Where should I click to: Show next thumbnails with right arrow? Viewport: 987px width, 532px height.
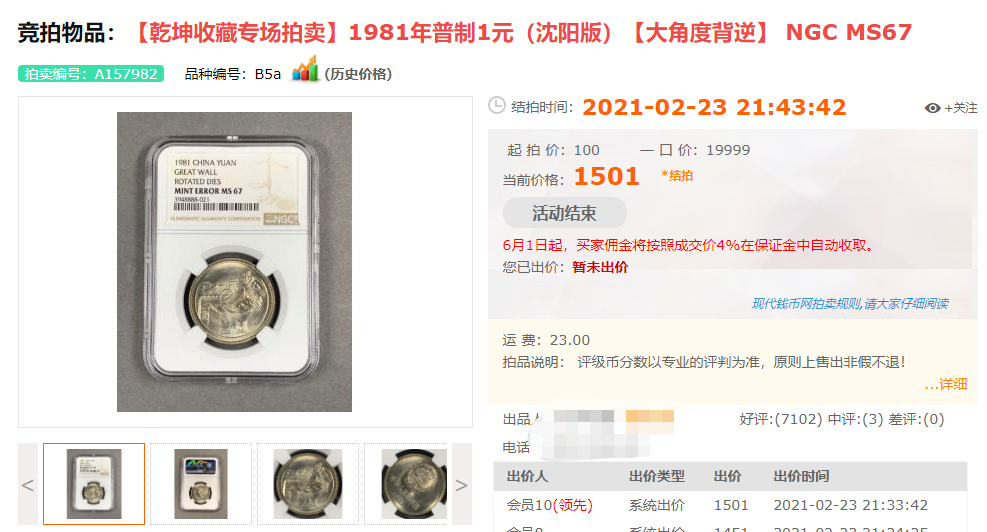click(461, 484)
